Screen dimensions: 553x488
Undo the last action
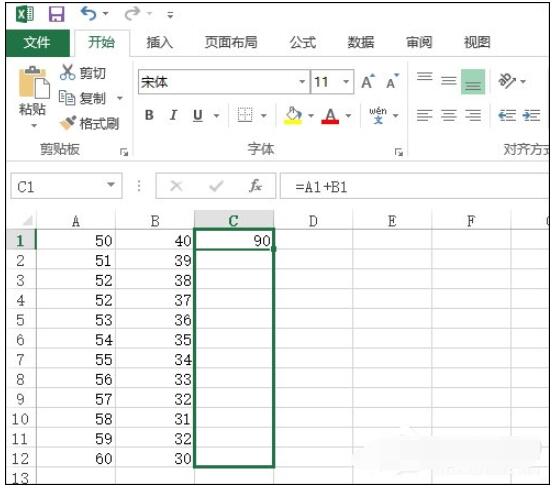pos(89,14)
